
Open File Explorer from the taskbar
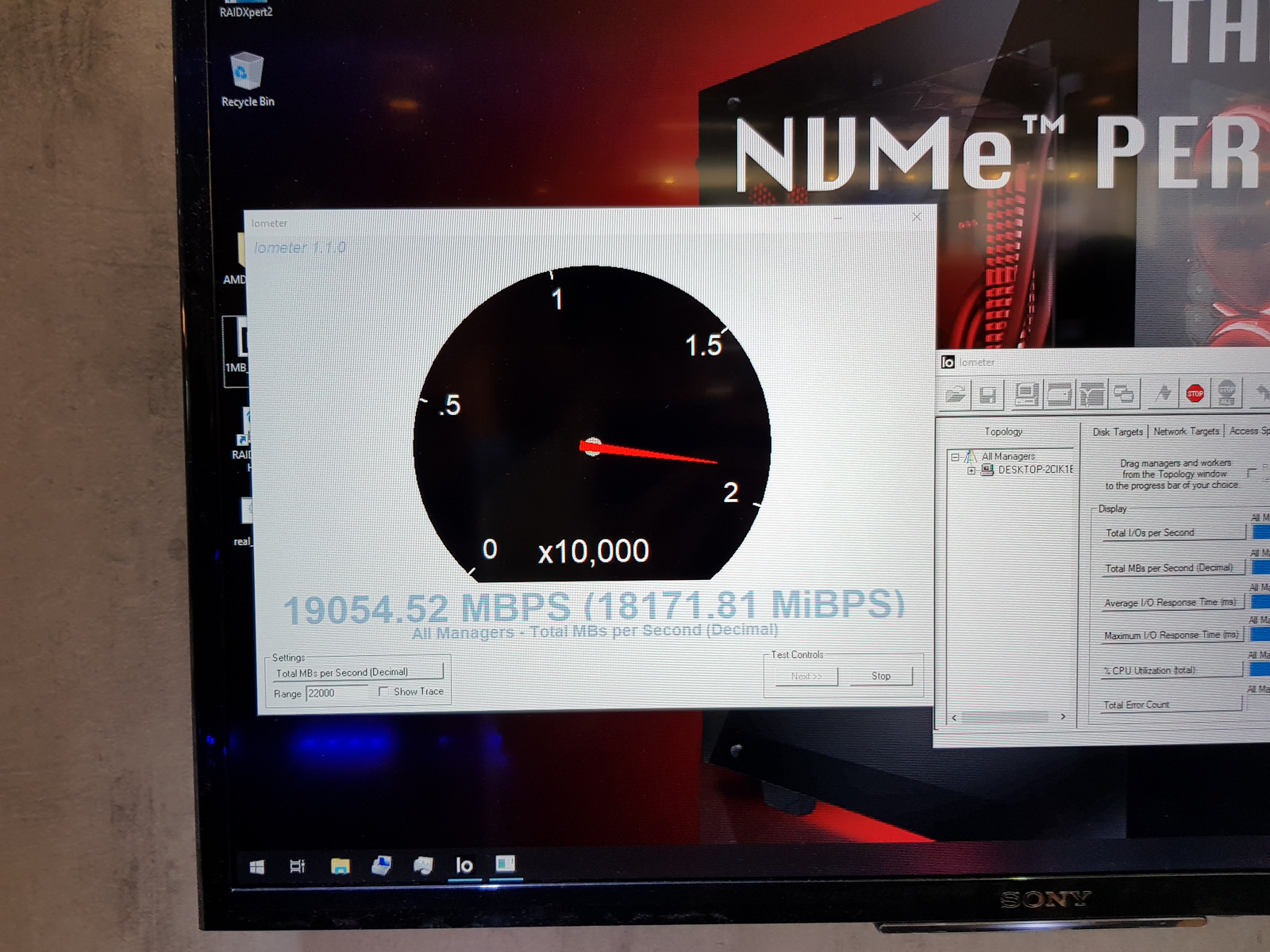click(341, 866)
